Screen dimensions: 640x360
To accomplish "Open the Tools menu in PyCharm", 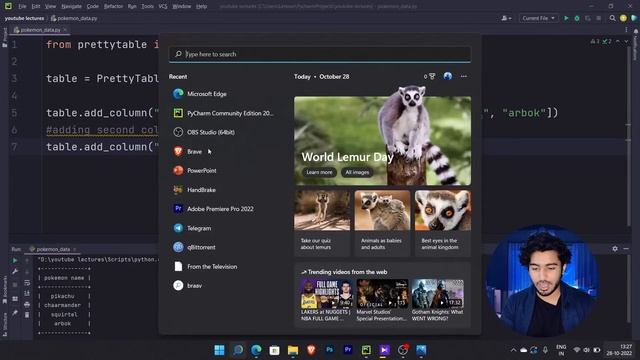I will [x=147, y=6].
